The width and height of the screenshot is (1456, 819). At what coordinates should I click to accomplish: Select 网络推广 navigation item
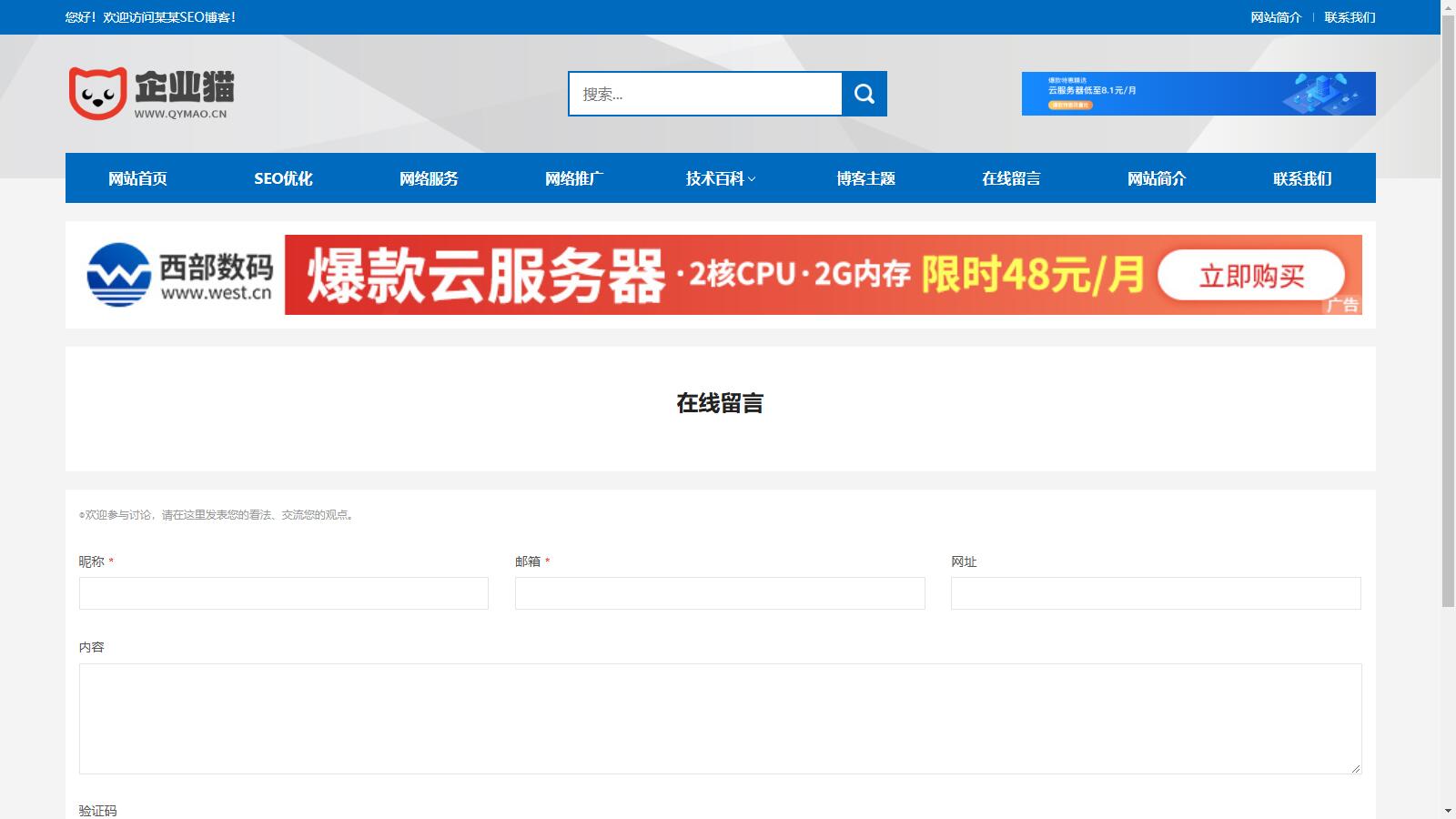574,178
